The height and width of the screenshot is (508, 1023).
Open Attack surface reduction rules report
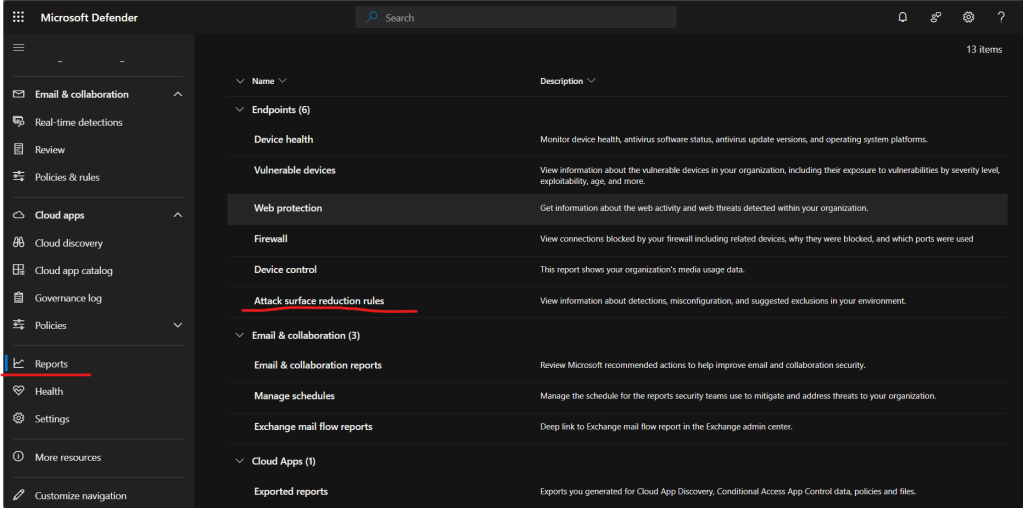pos(319,301)
